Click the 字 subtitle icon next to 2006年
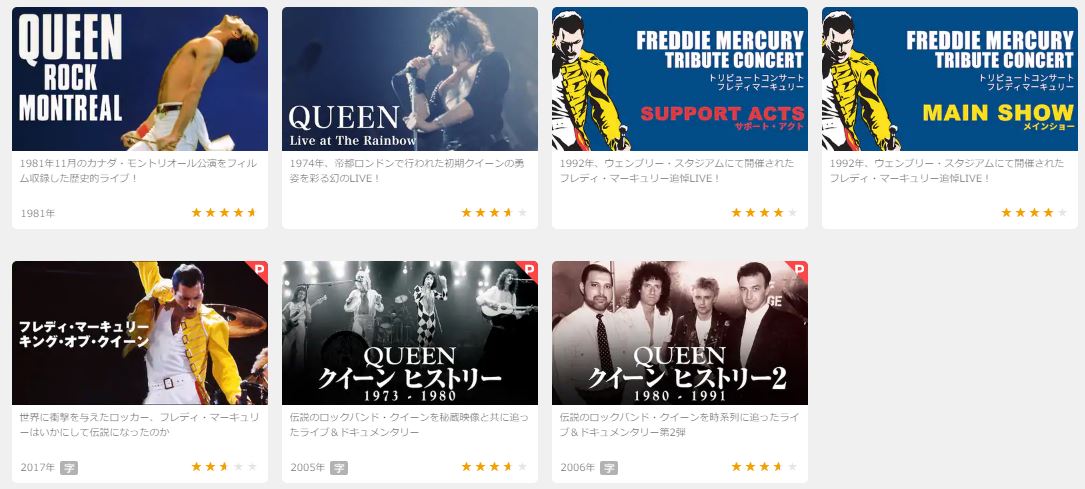The width and height of the screenshot is (1085, 489). pyautogui.click(x=608, y=468)
